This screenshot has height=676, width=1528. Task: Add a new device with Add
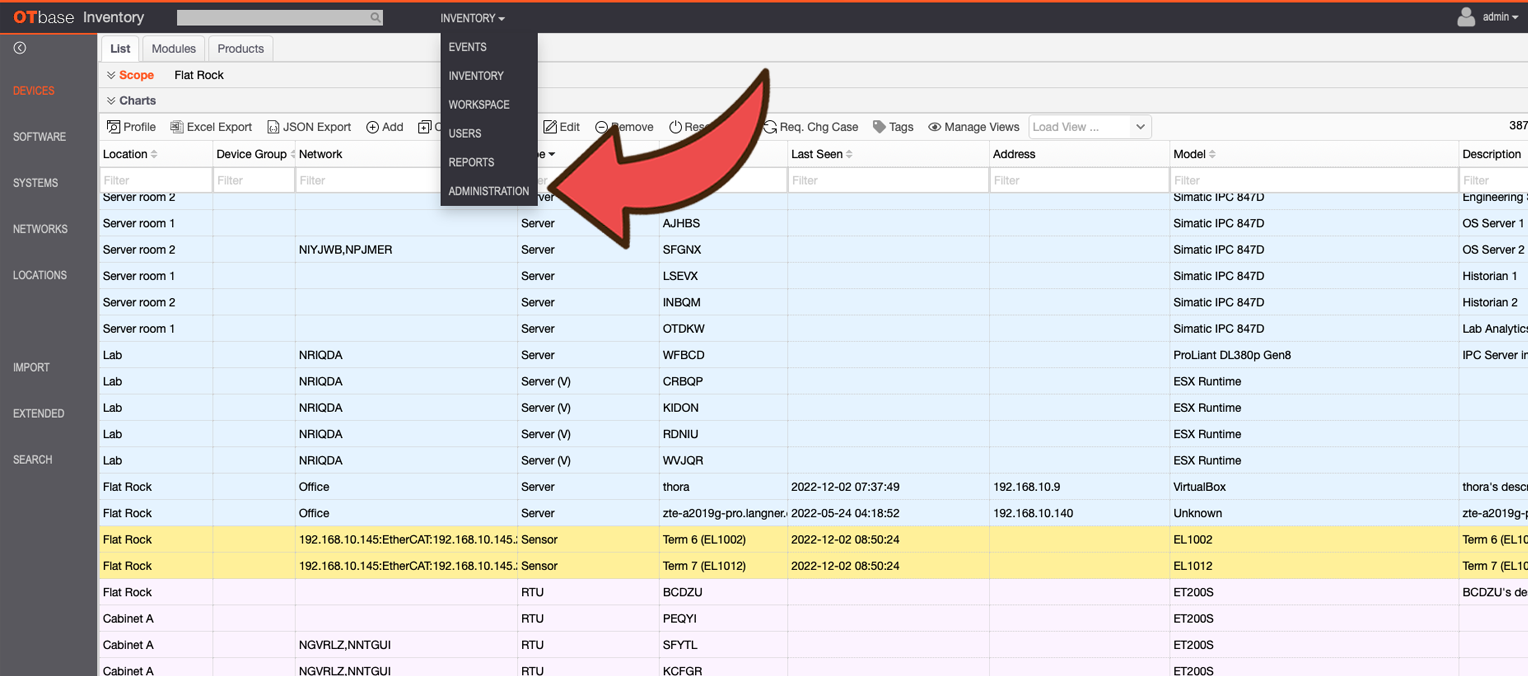[x=385, y=127]
